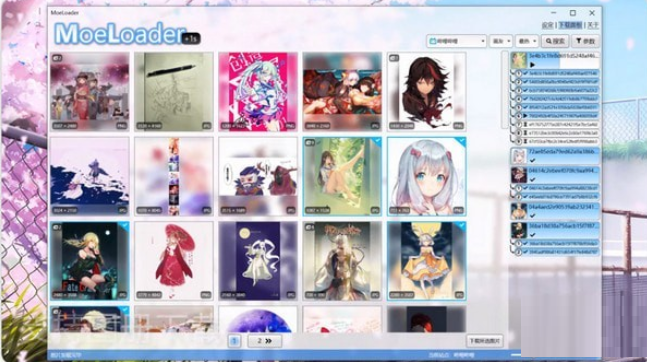Open the image source site dropdown
647x362 pixels.
click(456, 41)
